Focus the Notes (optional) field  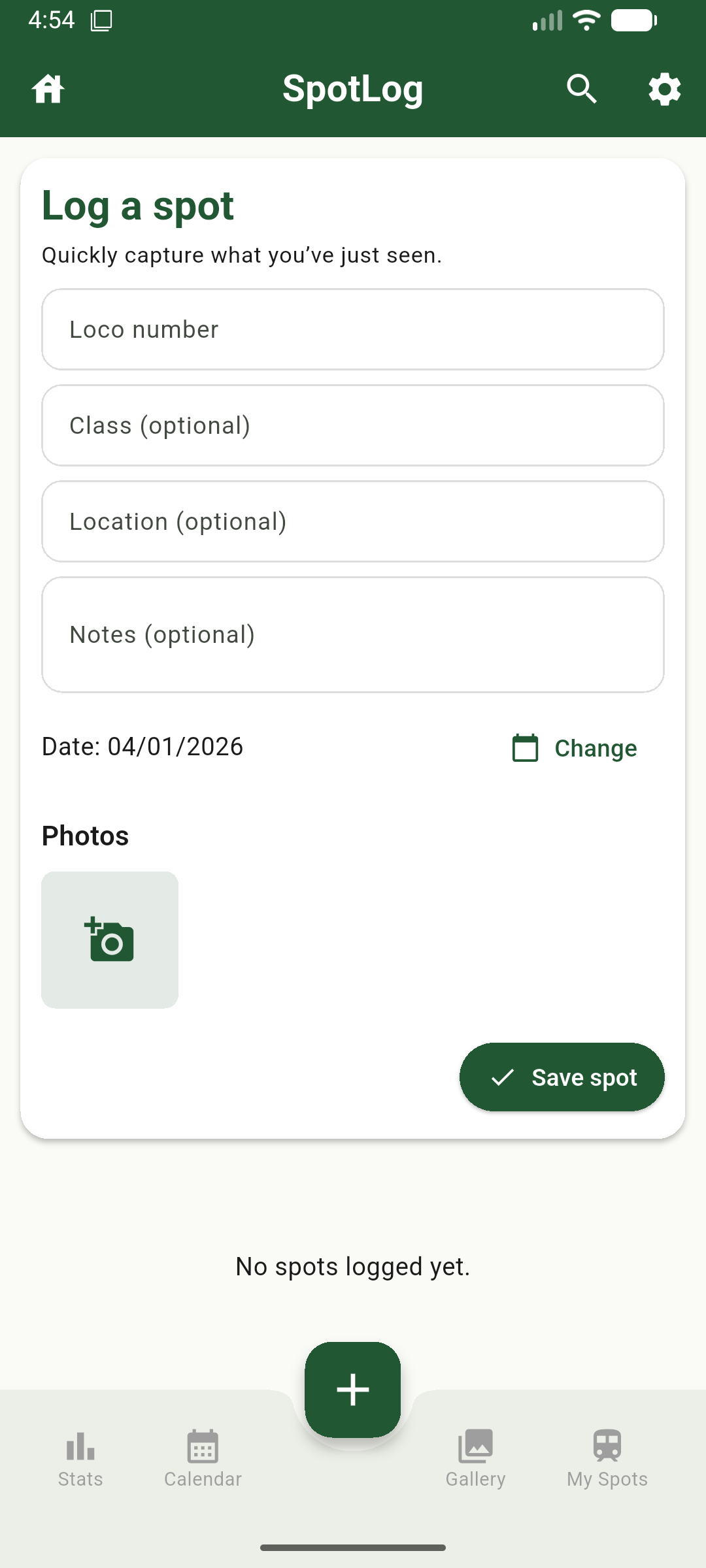pyautogui.click(x=353, y=634)
